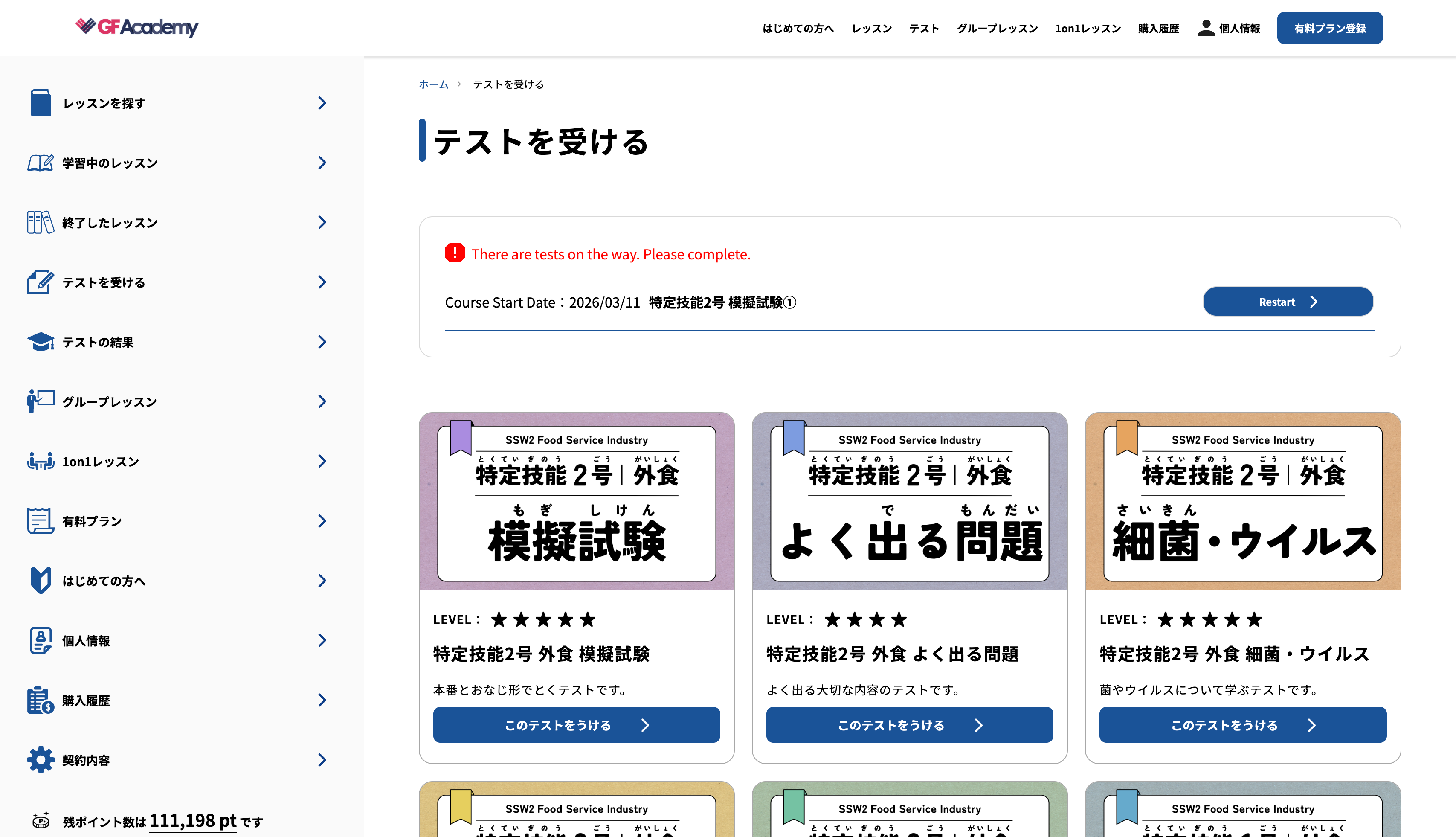Image resolution: width=1456 pixels, height=837 pixels.
Task: Expand the 有料プラン sidebar chevron
Action: click(322, 520)
